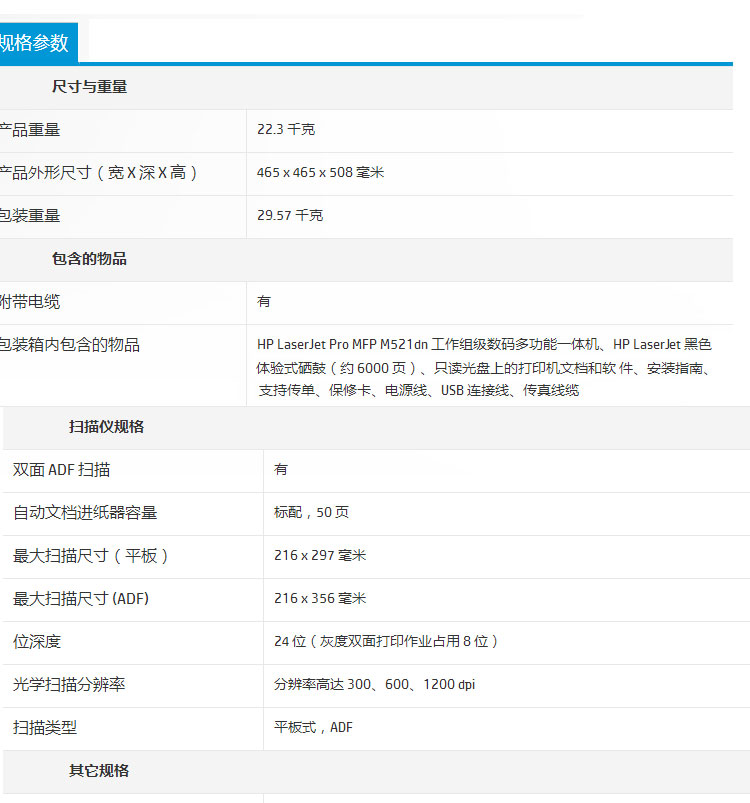Screen dimensions: 750x803
Task: Select the 有 value beside 附带电缆
Action: pyautogui.click(x=264, y=301)
